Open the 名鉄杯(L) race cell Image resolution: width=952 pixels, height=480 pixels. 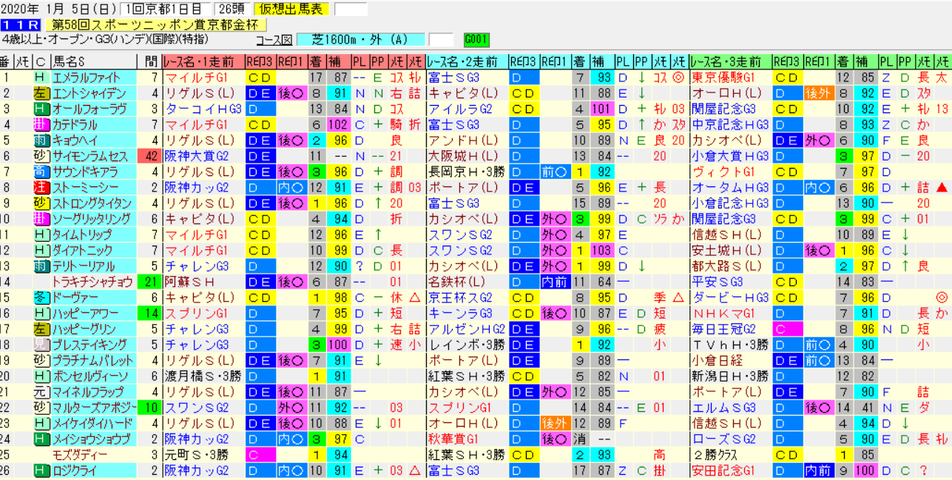point(466,282)
